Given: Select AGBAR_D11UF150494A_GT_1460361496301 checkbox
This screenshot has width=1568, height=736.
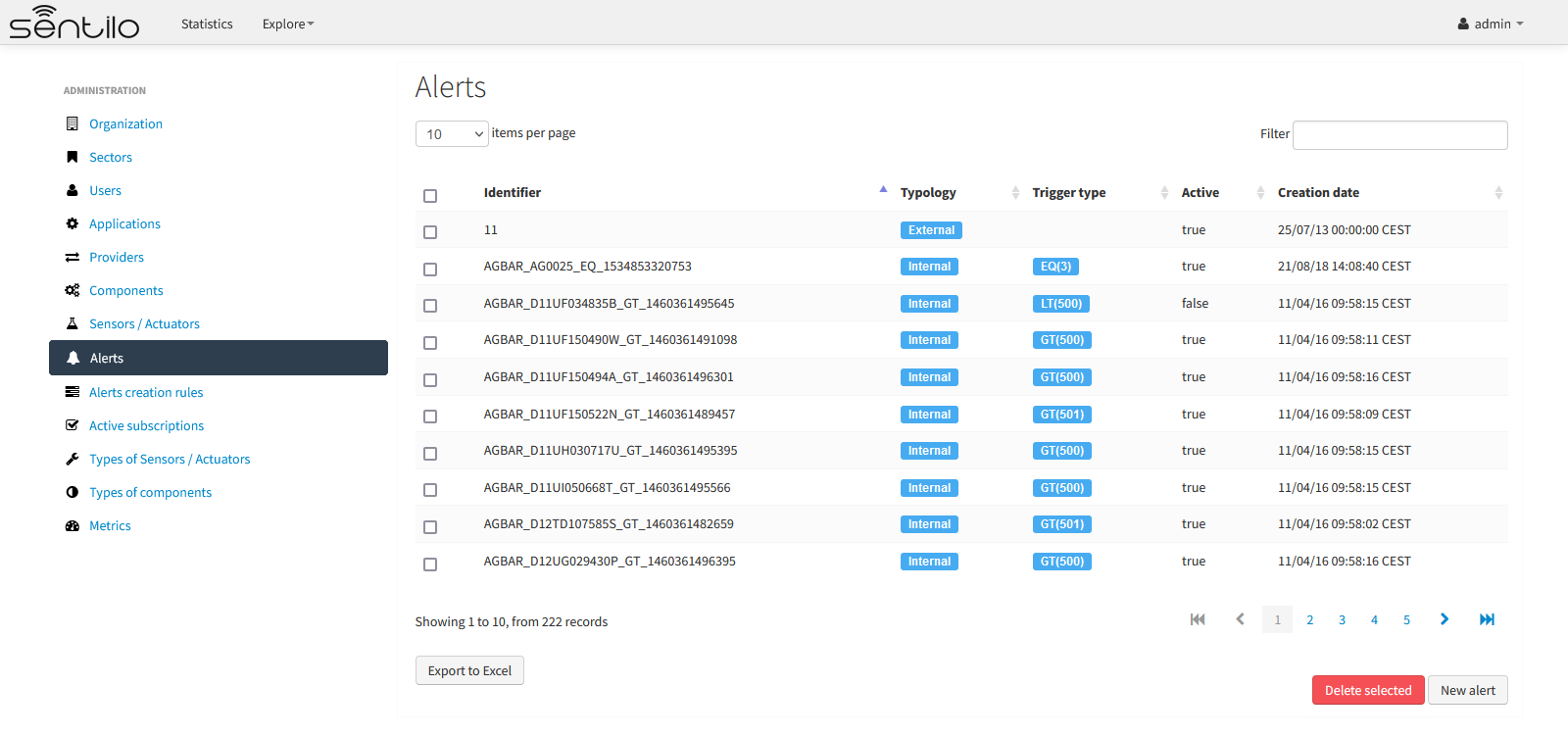Looking at the screenshot, I should pyautogui.click(x=430, y=380).
